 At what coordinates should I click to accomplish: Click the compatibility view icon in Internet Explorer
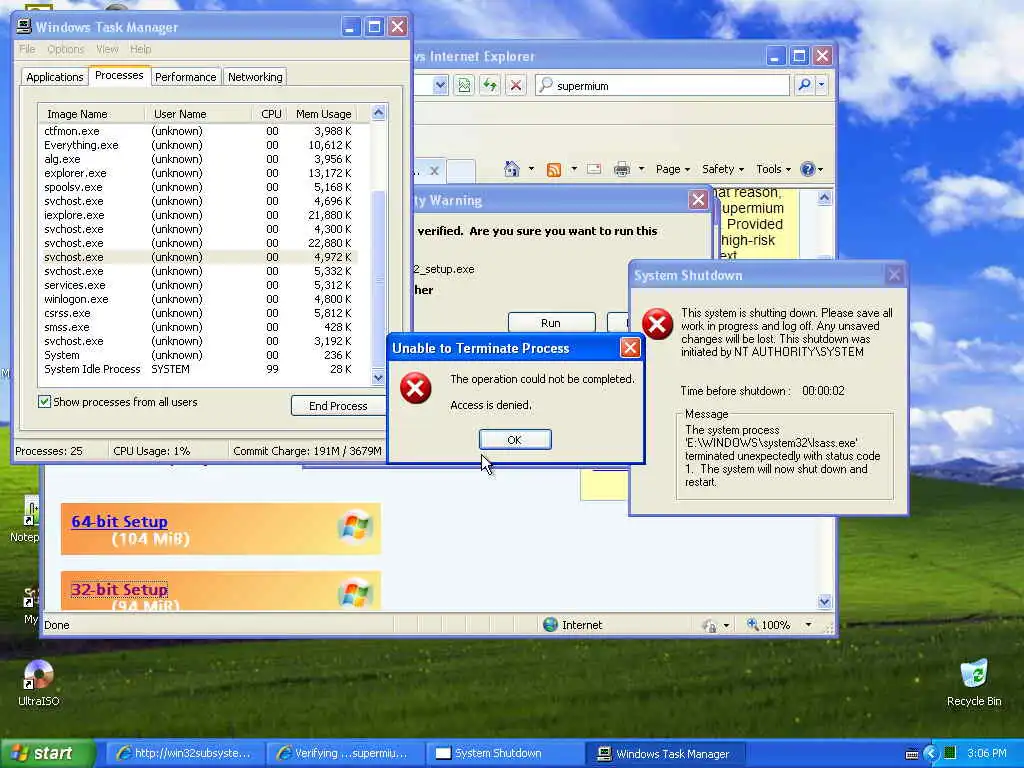[x=464, y=86]
